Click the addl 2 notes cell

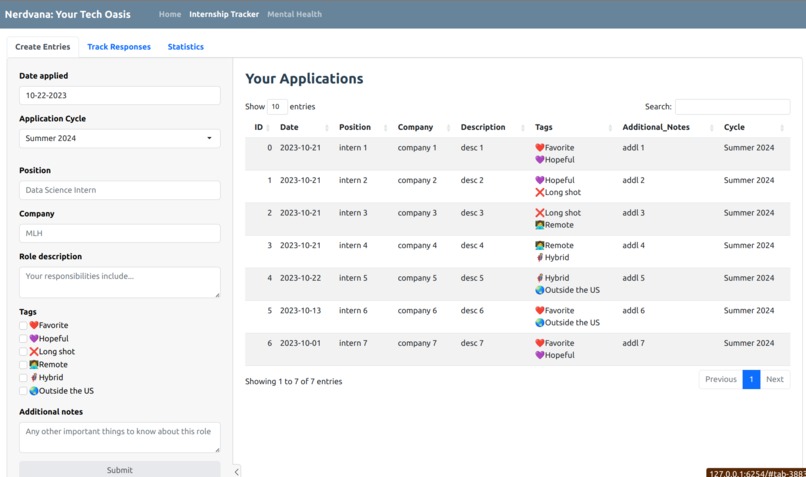click(x=633, y=180)
